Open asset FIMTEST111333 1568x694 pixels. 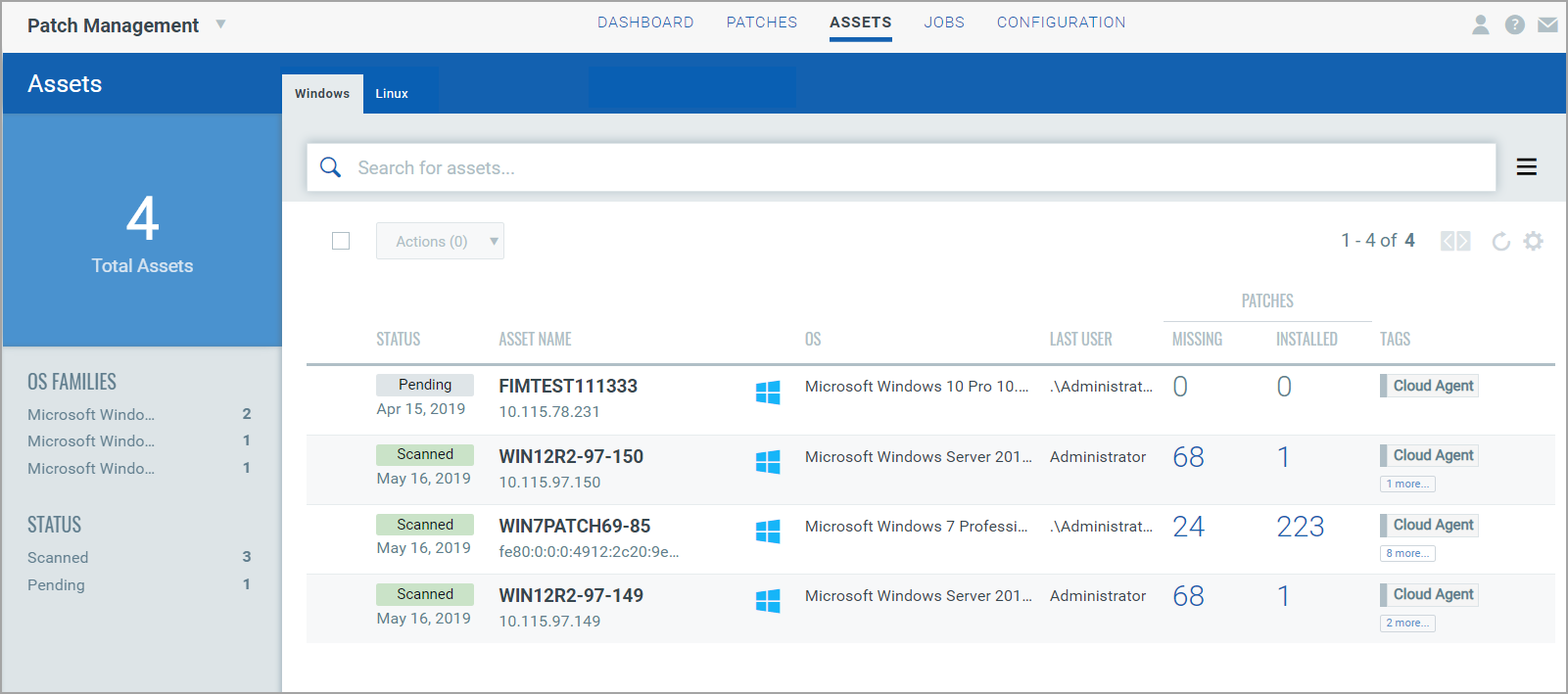(x=568, y=386)
